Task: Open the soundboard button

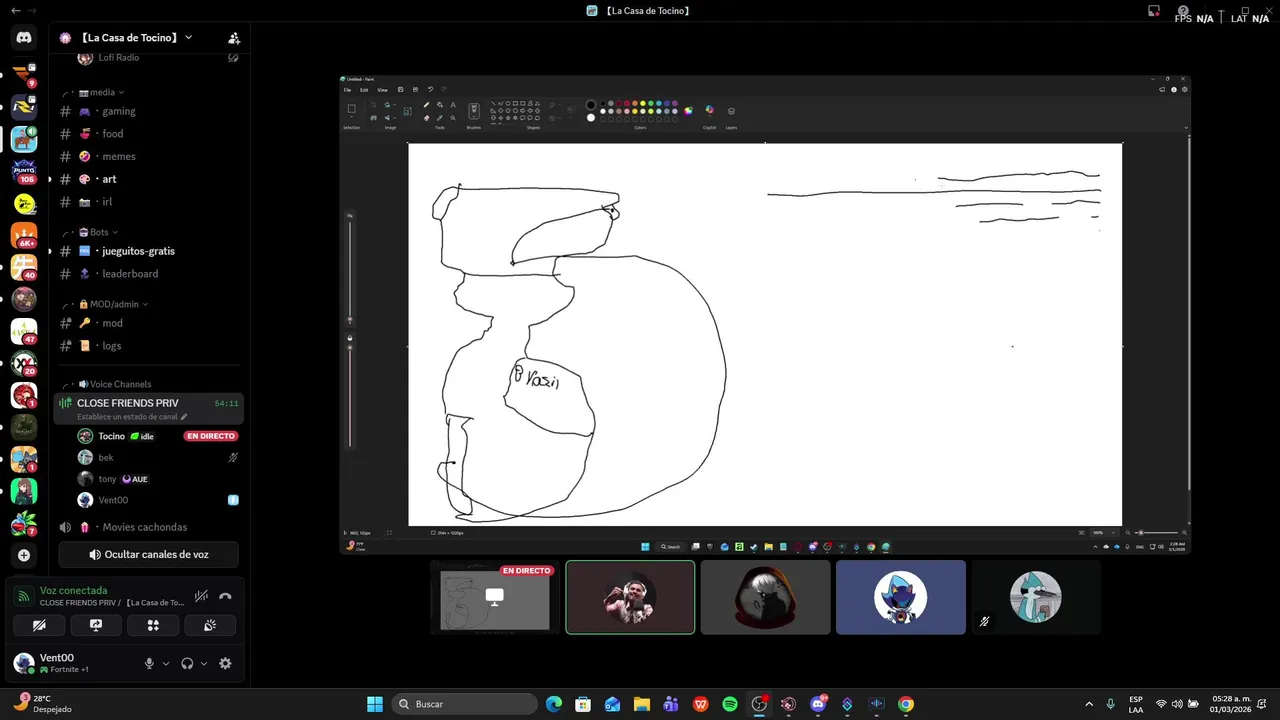Action: (x=210, y=625)
